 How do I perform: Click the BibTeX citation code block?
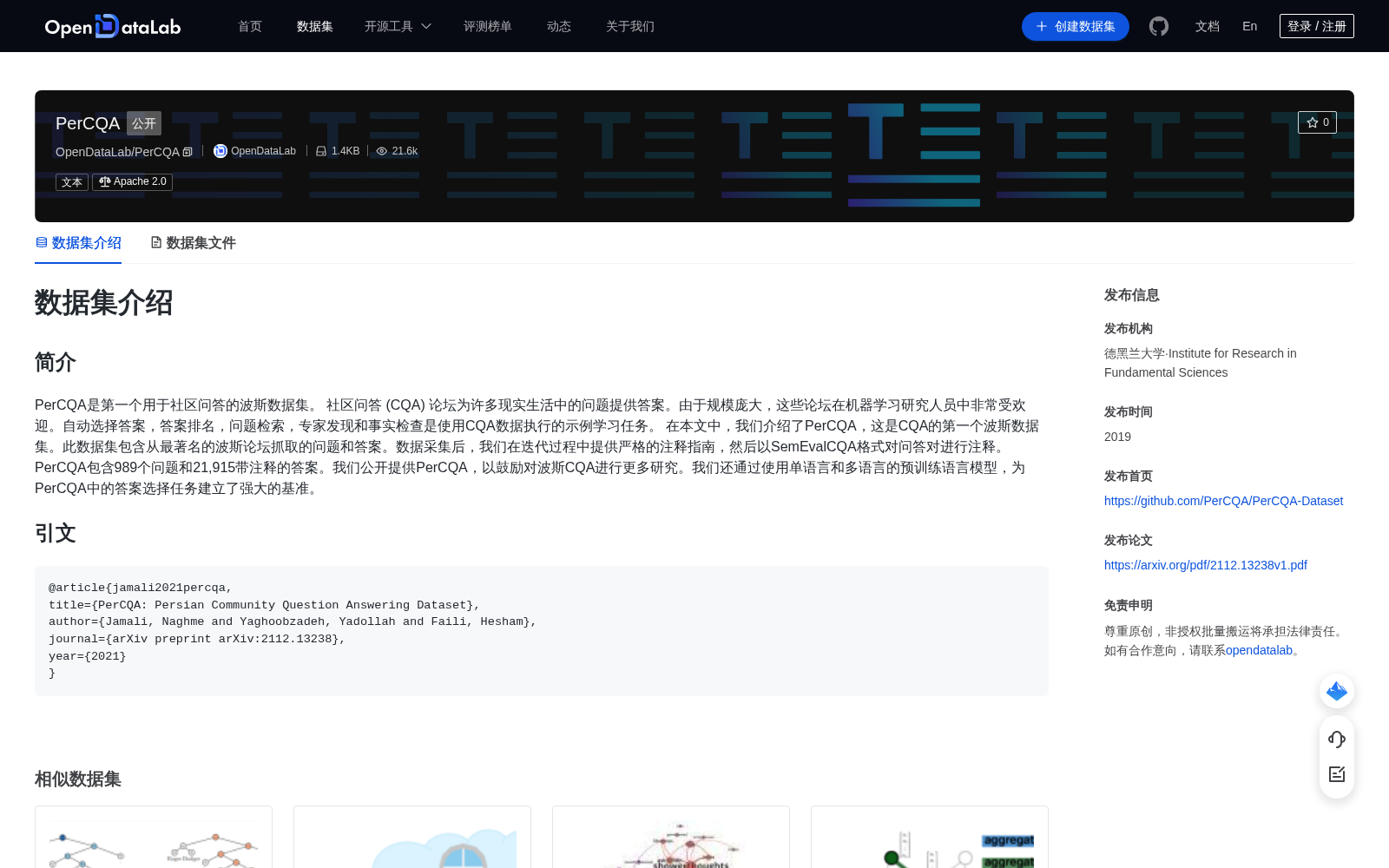click(542, 631)
